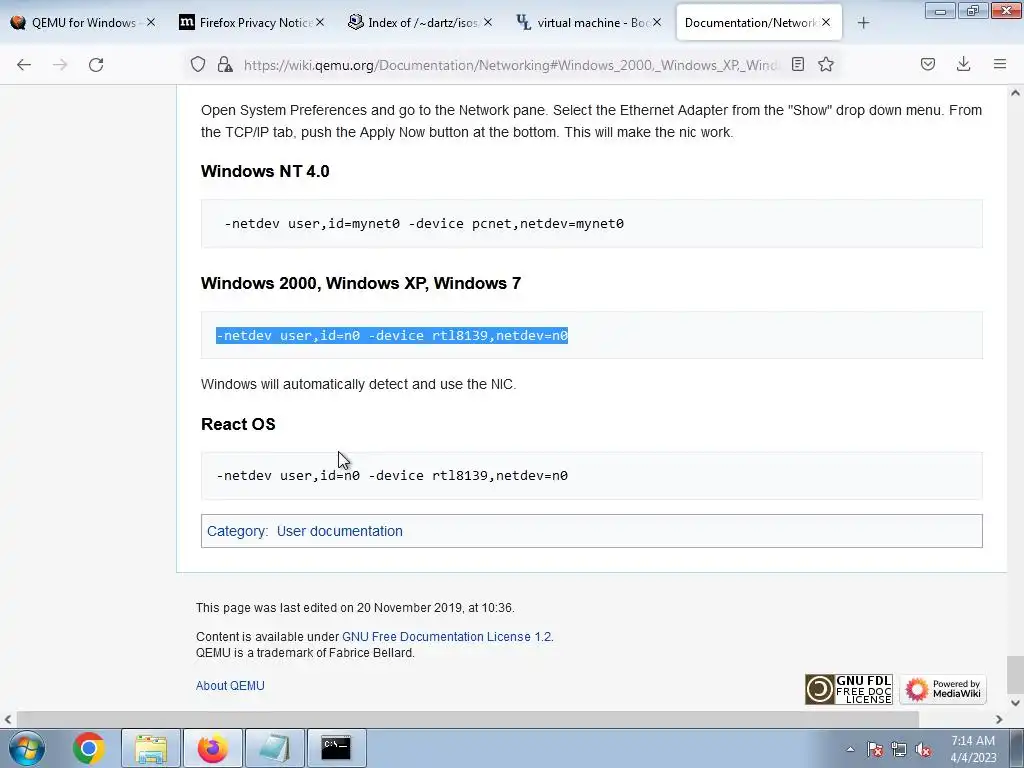Click the vertical scrollbar down arrow
1024x768 pixels.
coord(1015,703)
